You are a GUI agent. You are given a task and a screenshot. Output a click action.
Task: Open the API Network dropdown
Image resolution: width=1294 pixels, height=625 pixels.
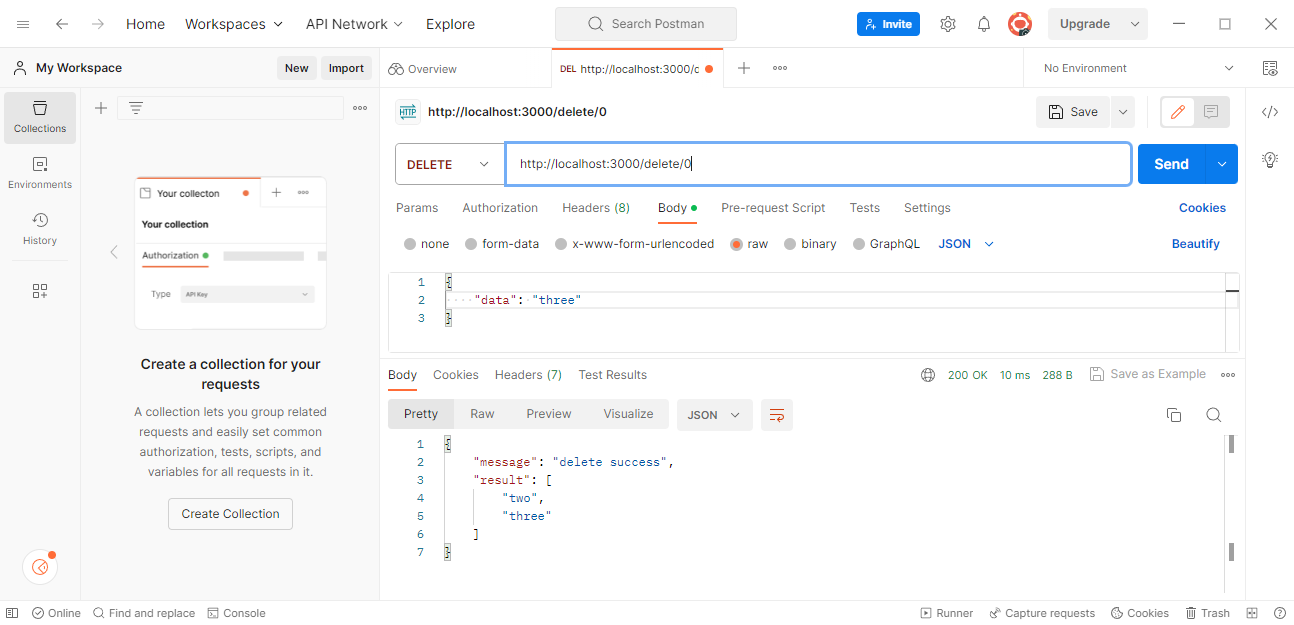click(354, 24)
